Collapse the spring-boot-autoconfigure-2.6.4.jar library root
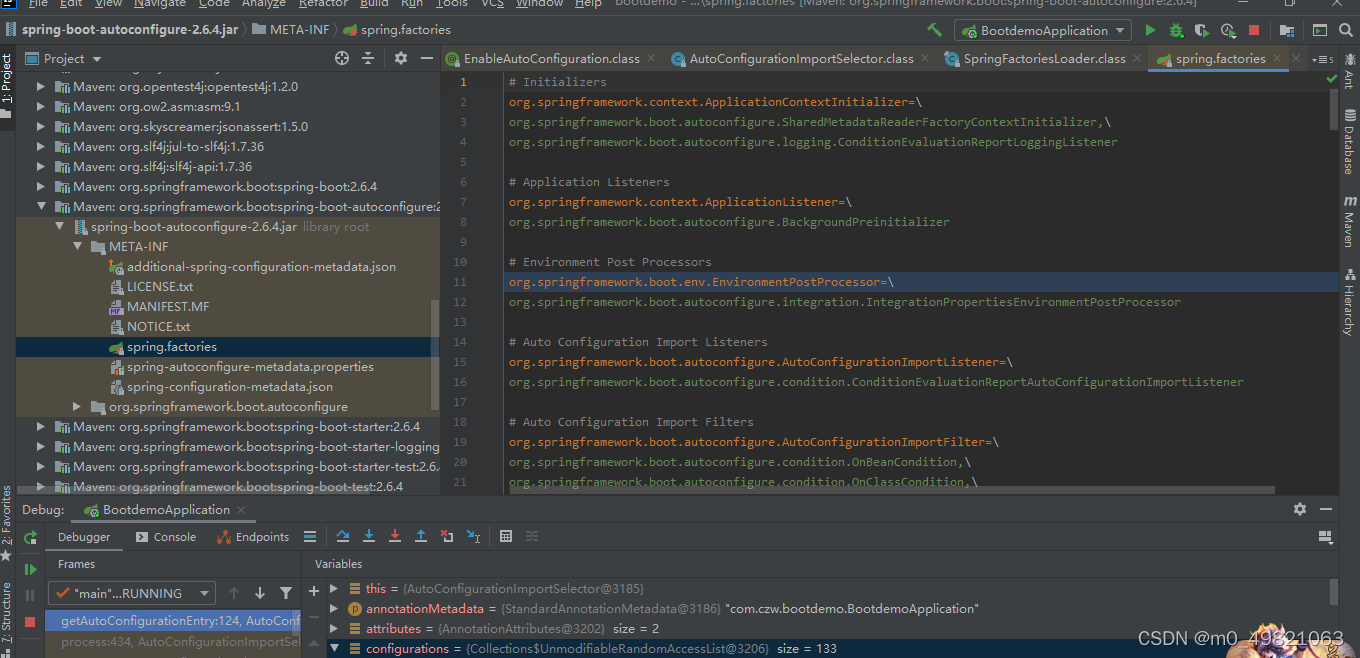The image size is (1360, 658). [60, 227]
